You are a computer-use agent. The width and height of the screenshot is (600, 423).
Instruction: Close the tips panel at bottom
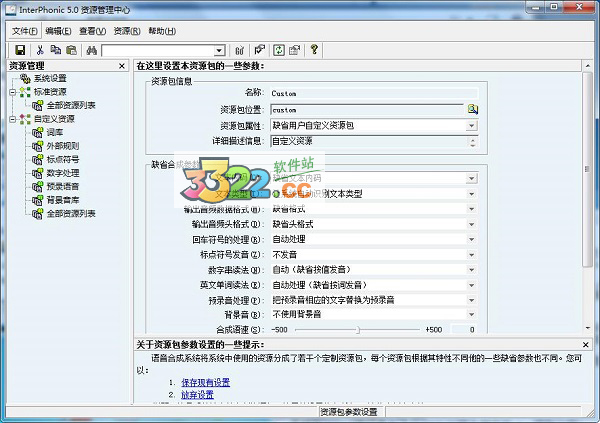pyautogui.click(x=585, y=345)
